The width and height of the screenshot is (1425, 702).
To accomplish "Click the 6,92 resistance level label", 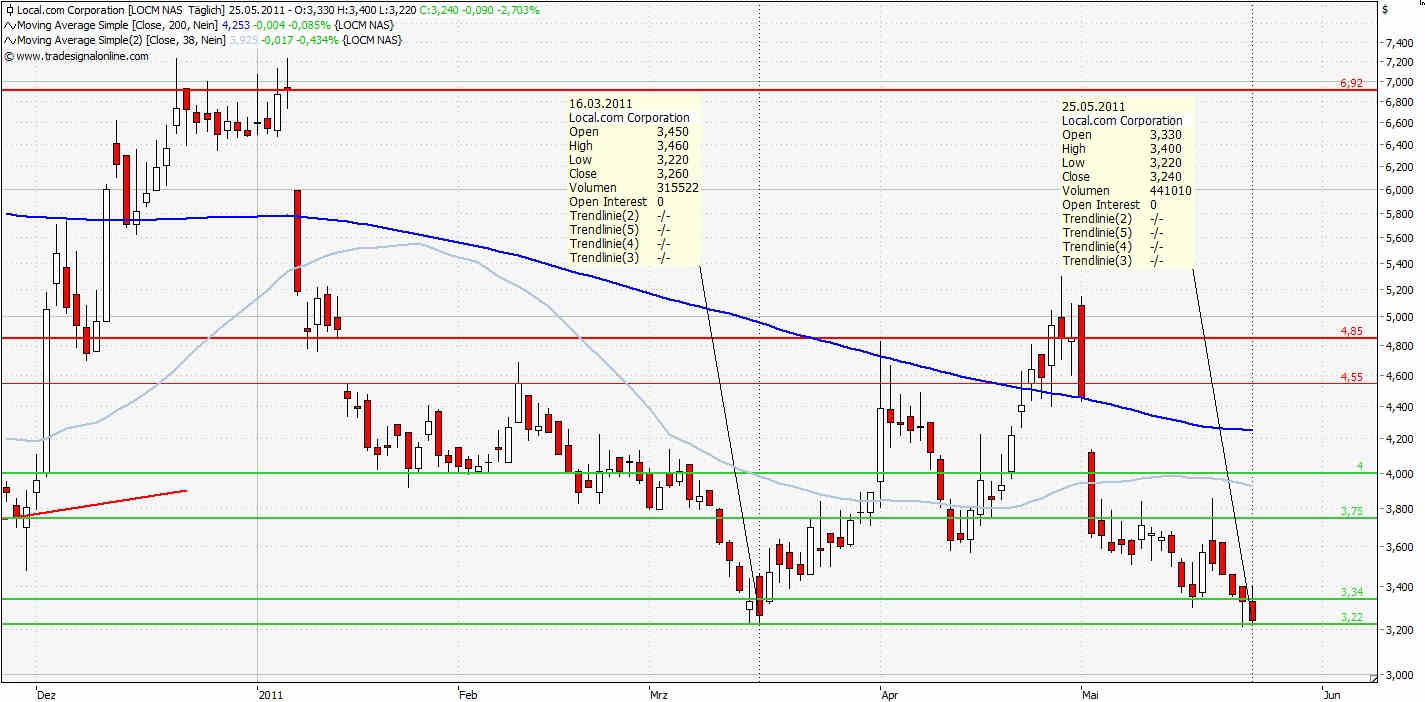I will [x=1351, y=83].
